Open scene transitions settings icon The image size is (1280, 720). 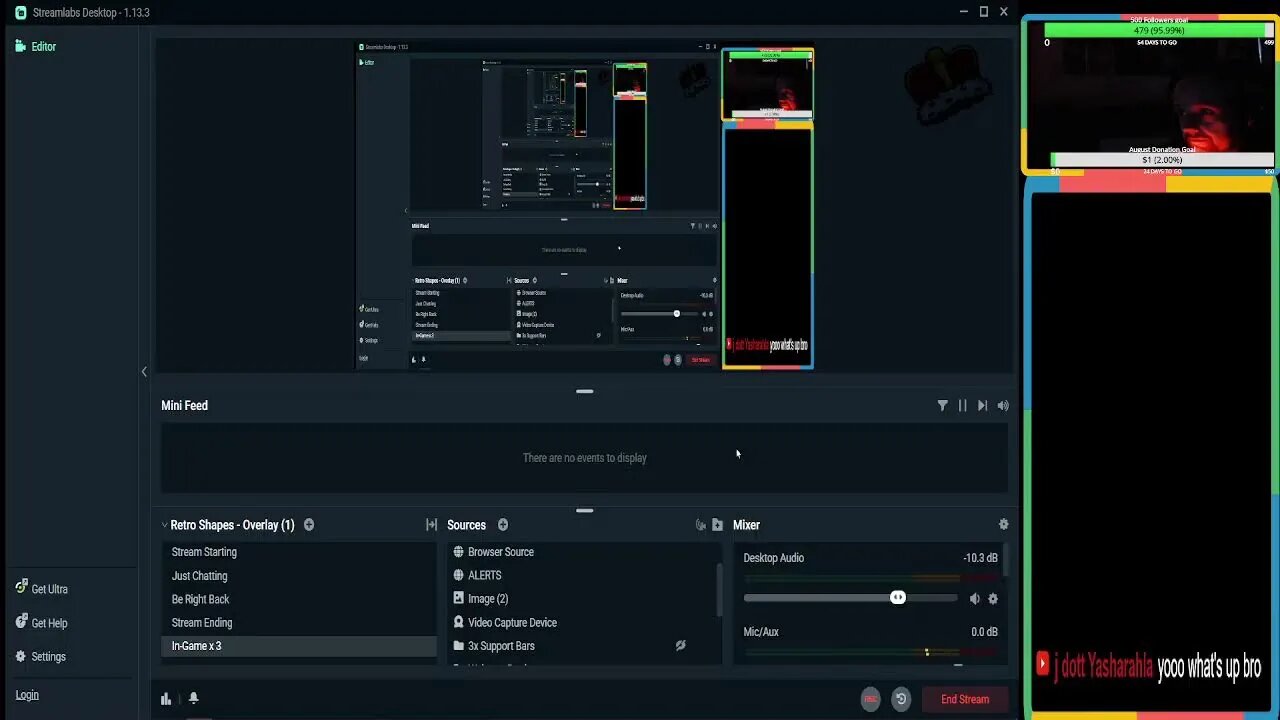431,525
